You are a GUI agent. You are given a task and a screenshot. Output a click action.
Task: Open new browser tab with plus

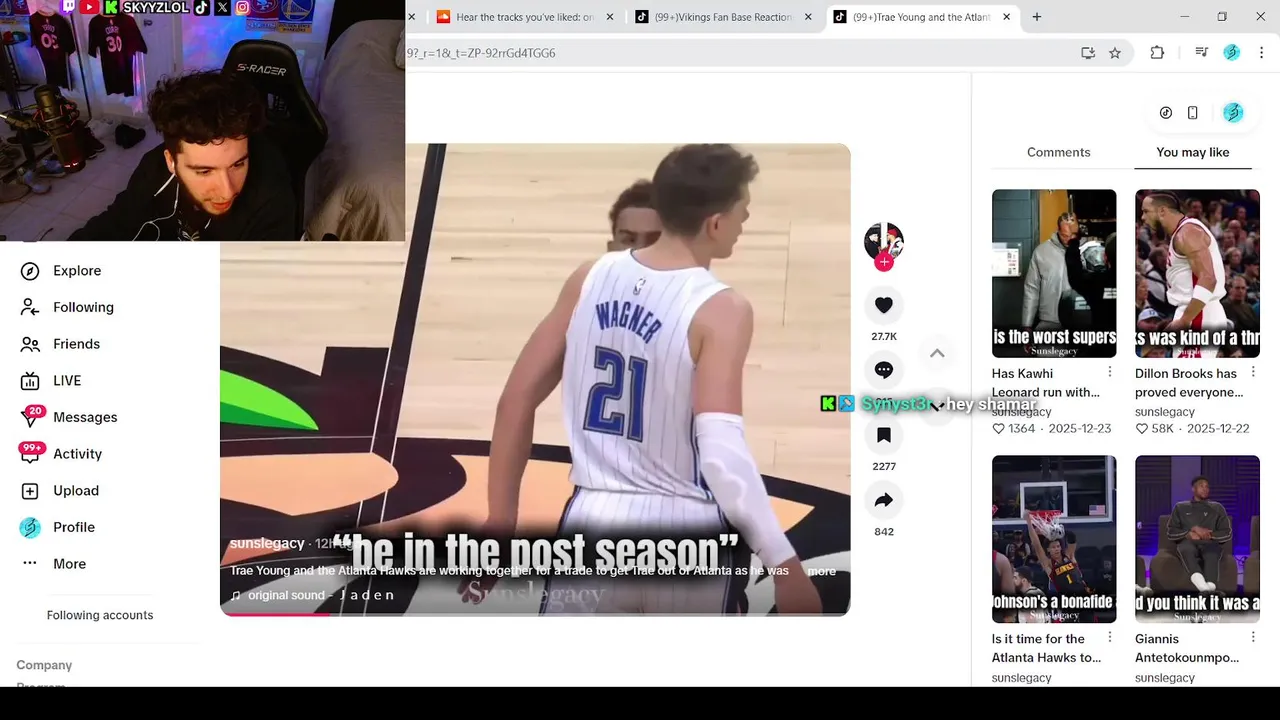(1037, 17)
